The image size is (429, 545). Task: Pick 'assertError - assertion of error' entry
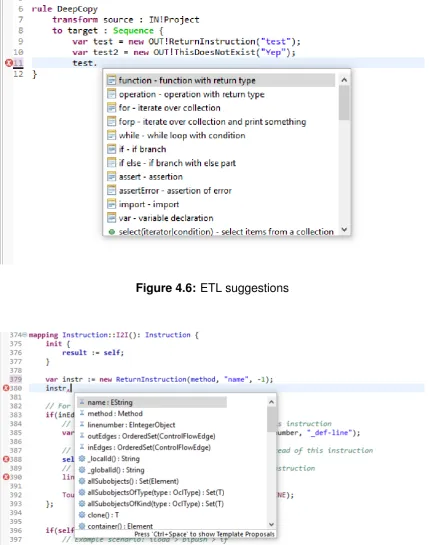coord(175,190)
